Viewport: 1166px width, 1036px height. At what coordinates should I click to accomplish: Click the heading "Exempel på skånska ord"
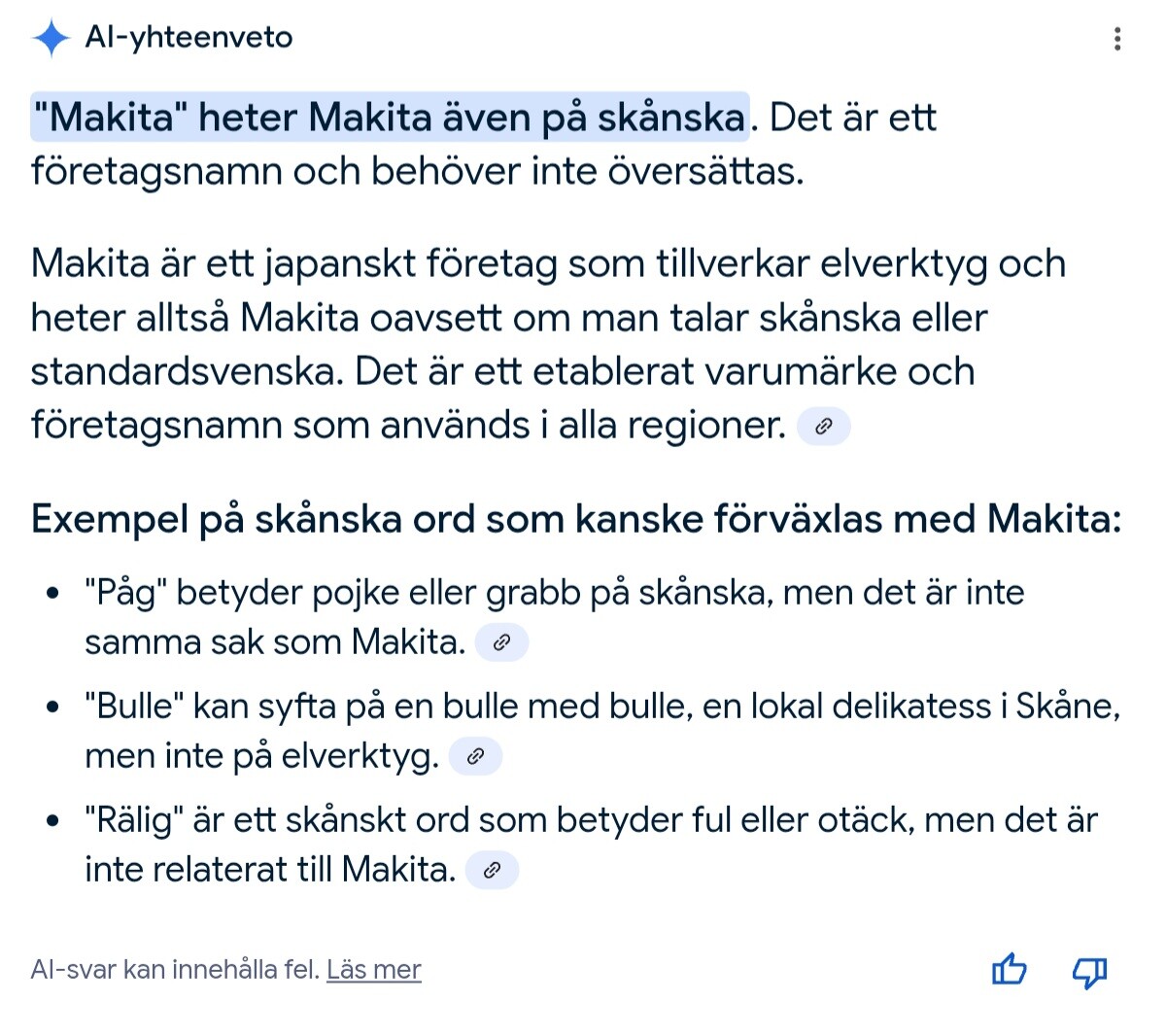[x=575, y=519]
